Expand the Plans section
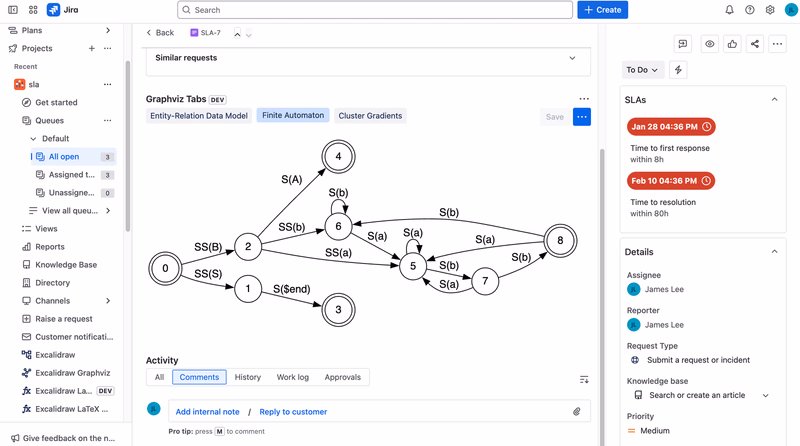This screenshot has height=446, width=800. pos(108,31)
